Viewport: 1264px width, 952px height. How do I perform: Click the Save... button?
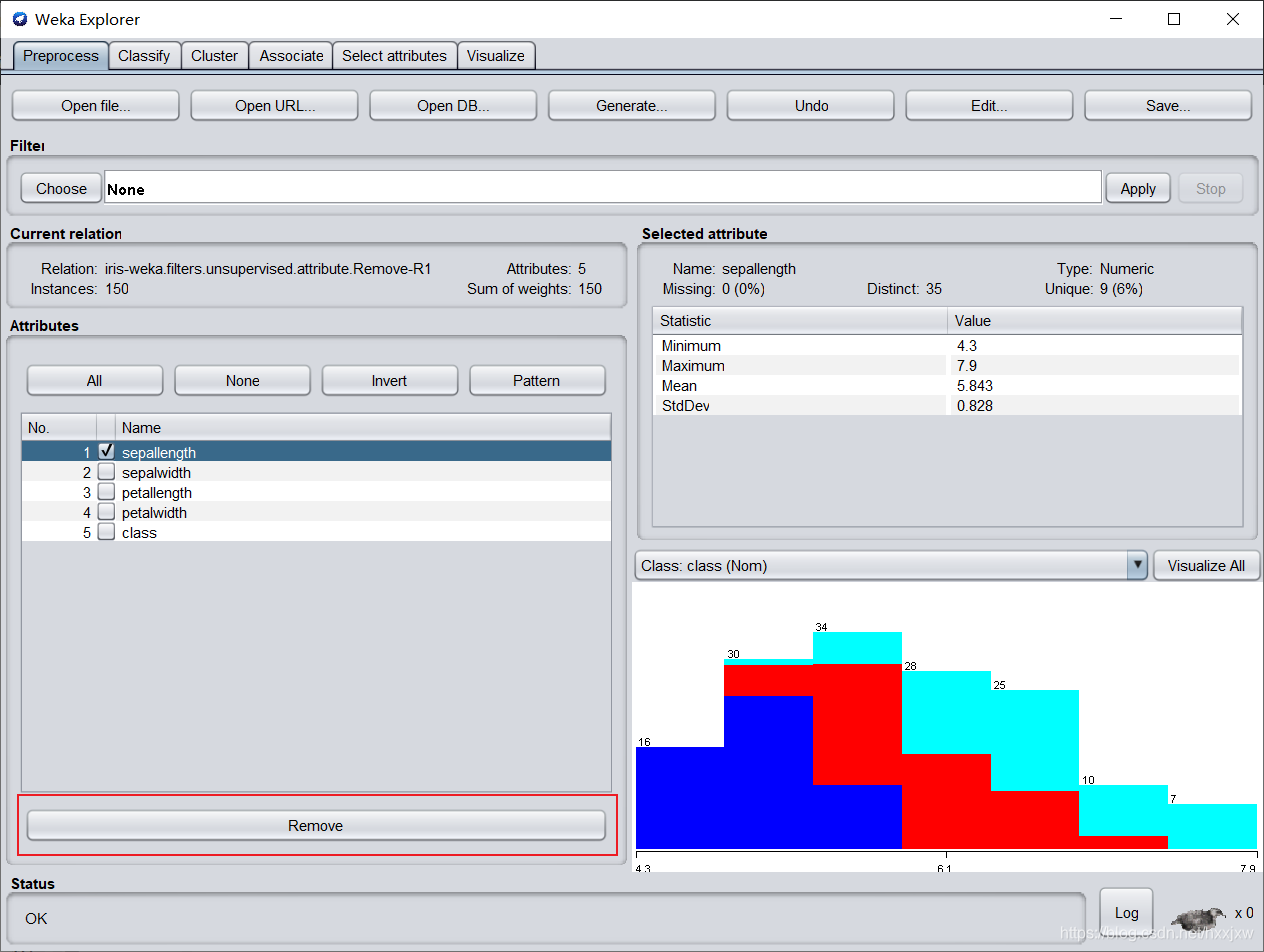[1168, 105]
